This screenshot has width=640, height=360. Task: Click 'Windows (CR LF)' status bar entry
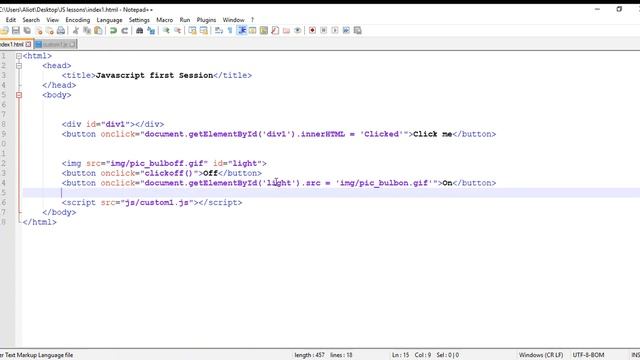point(541,355)
